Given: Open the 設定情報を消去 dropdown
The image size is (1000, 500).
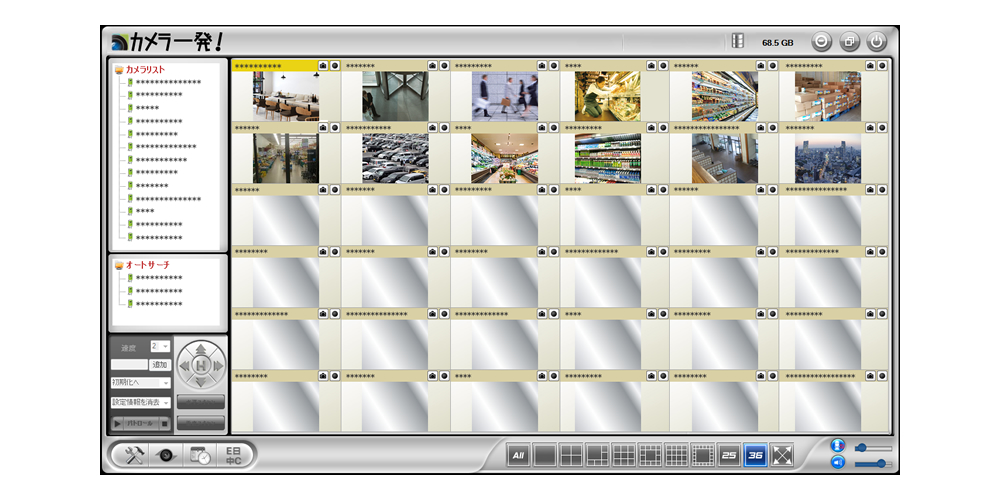Looking at the screenshot, I should 140,402.
